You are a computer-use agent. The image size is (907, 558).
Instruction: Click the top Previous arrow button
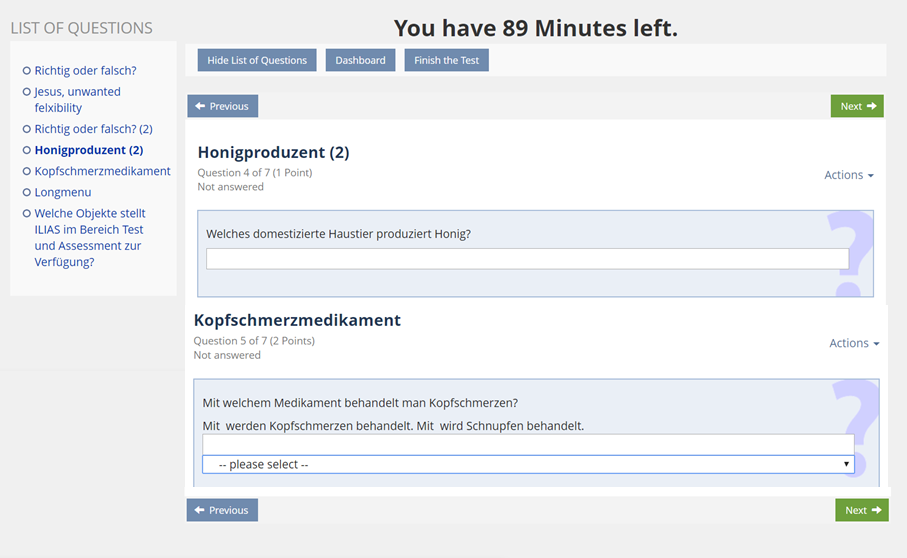point(222,106)
